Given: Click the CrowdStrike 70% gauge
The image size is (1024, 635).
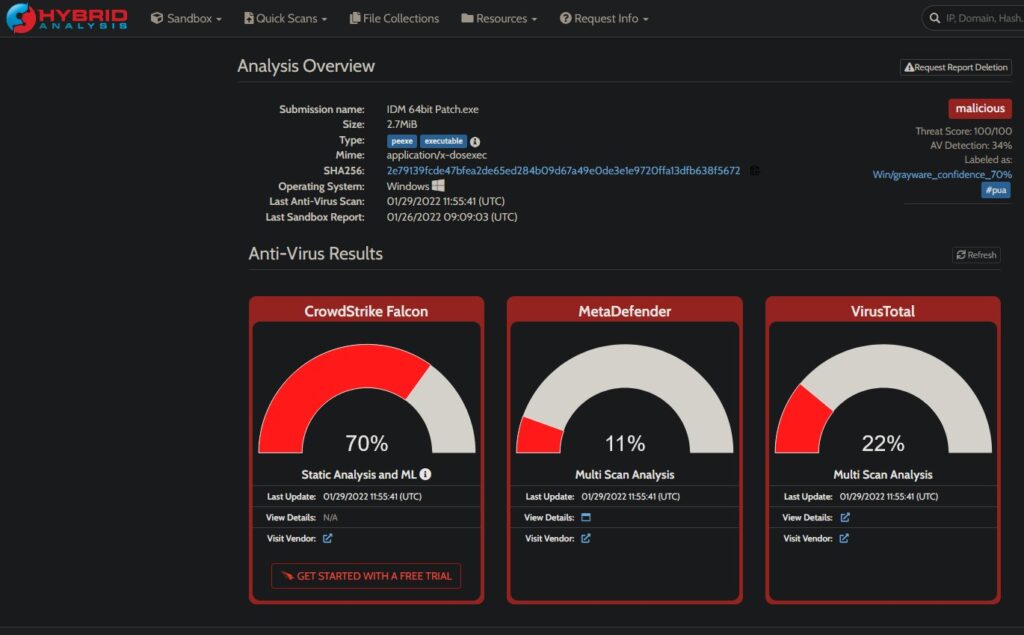Looking at the screenshot, I should (366, 399).
